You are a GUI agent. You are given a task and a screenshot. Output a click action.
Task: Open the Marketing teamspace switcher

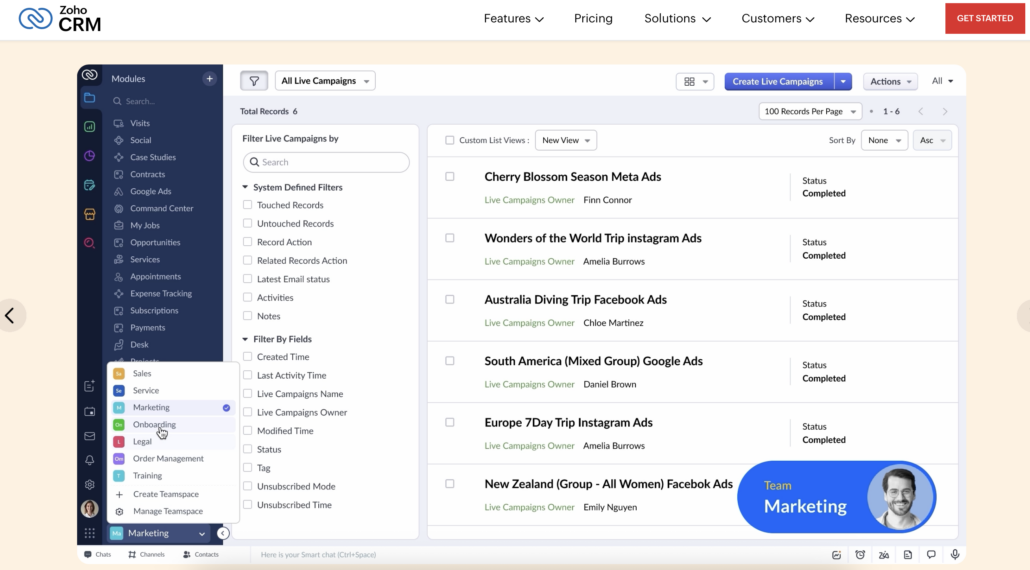point(158,533)
